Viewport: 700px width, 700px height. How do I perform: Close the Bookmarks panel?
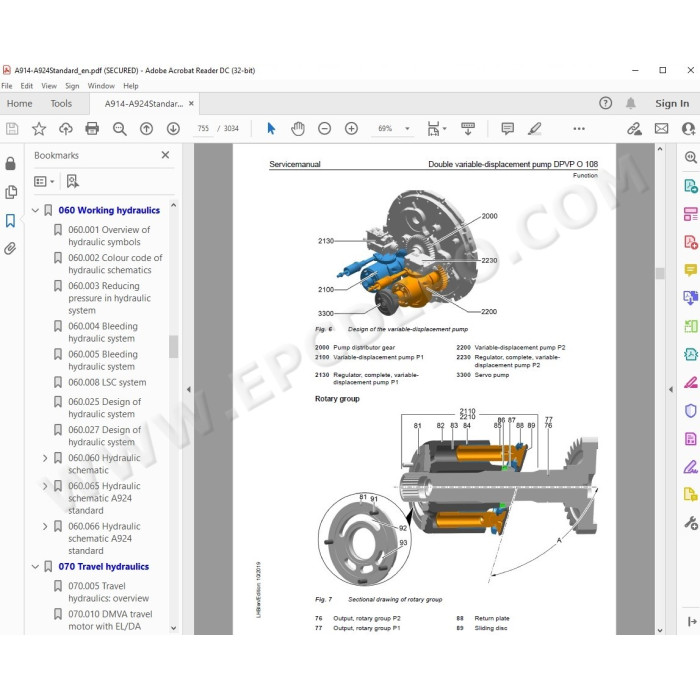point(165,155)
